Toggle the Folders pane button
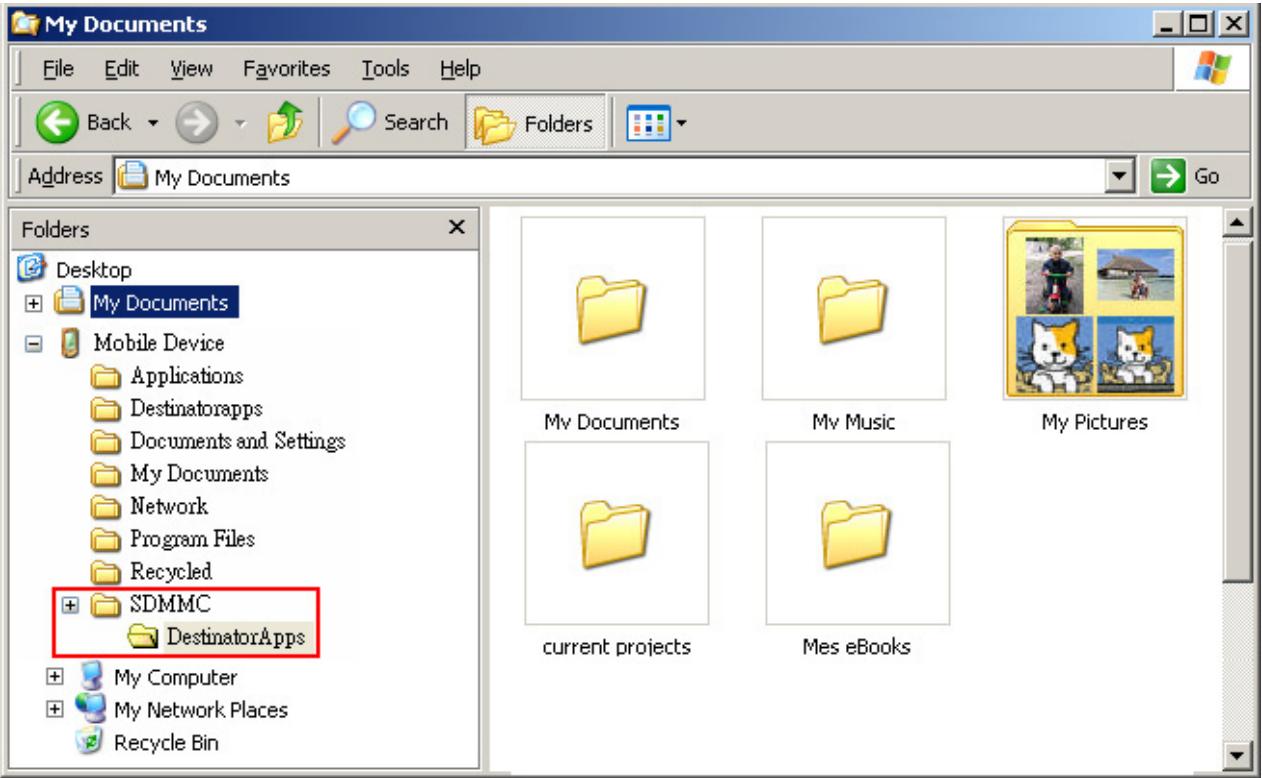 537,123
